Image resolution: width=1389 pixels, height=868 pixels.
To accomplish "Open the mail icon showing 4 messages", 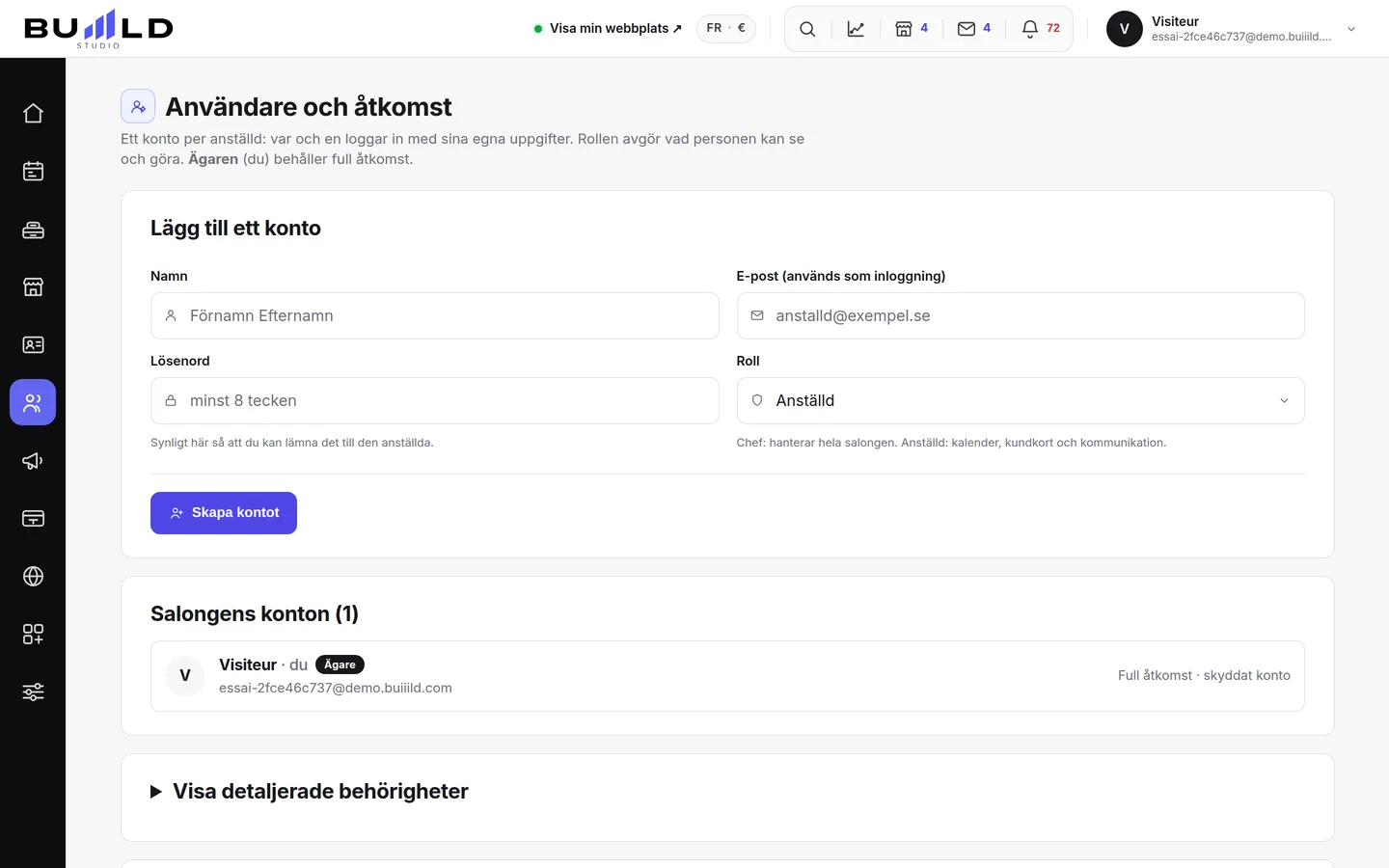I will (974, 29).
